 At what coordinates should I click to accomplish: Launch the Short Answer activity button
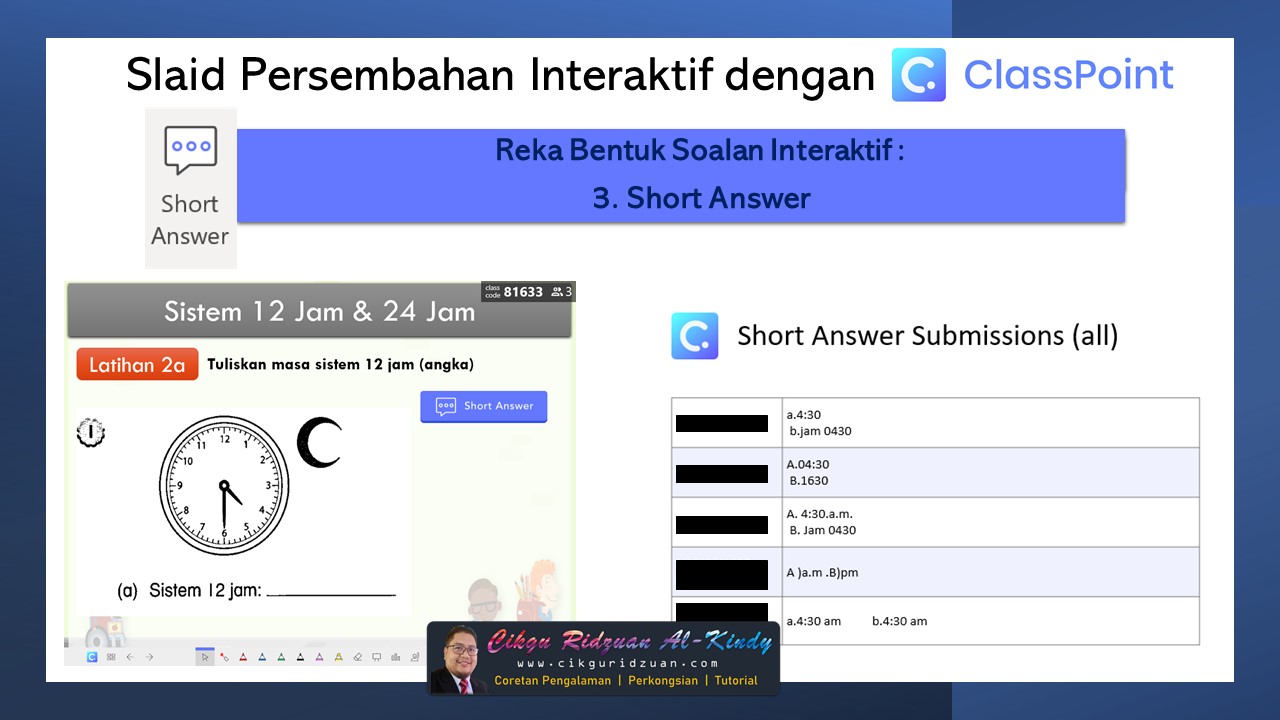(x=483, y=406)
